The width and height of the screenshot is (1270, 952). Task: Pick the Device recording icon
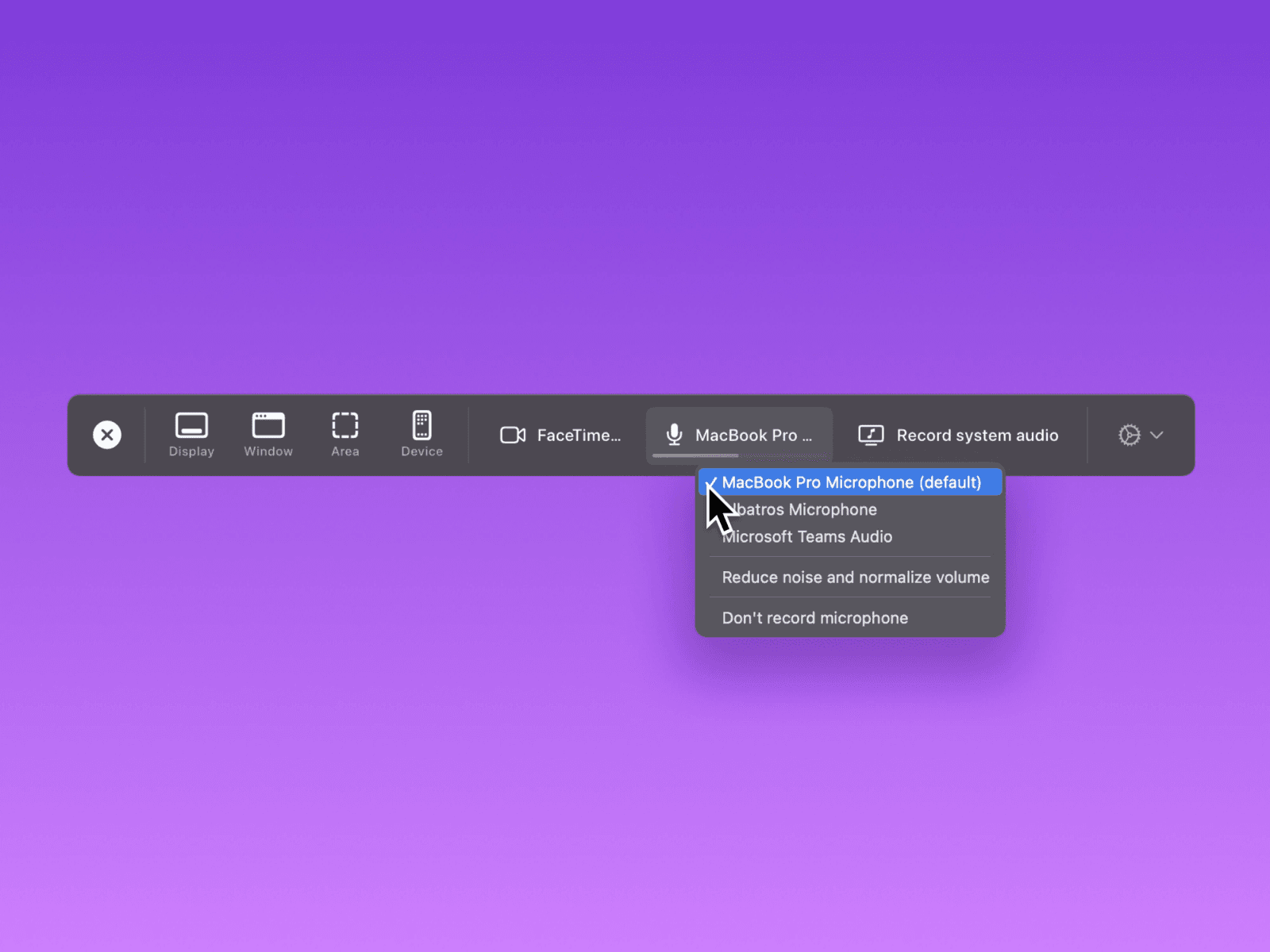point(421,426)
